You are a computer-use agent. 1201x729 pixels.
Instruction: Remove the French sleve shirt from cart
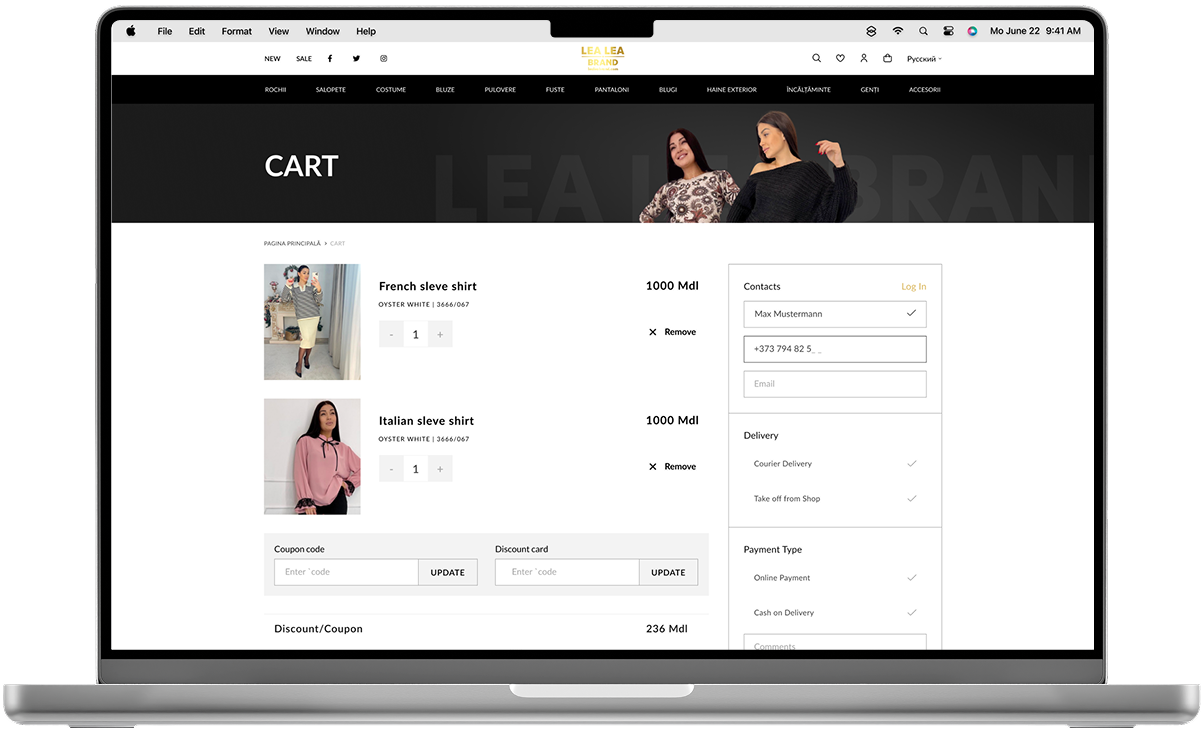click(672, 332)
